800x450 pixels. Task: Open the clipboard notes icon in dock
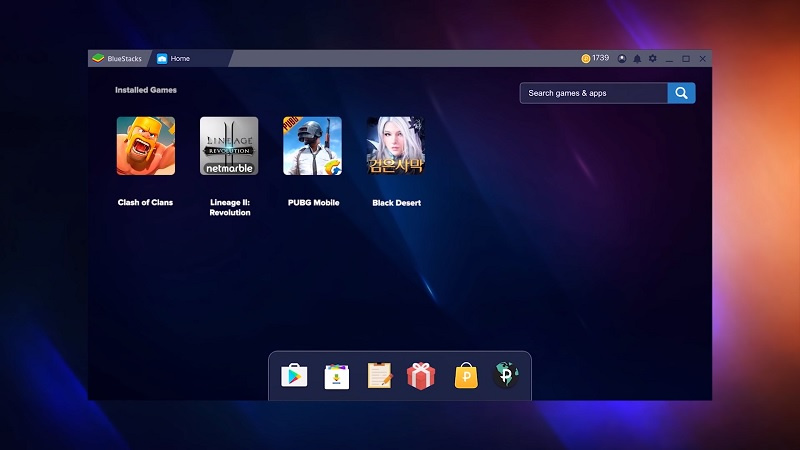379,376
